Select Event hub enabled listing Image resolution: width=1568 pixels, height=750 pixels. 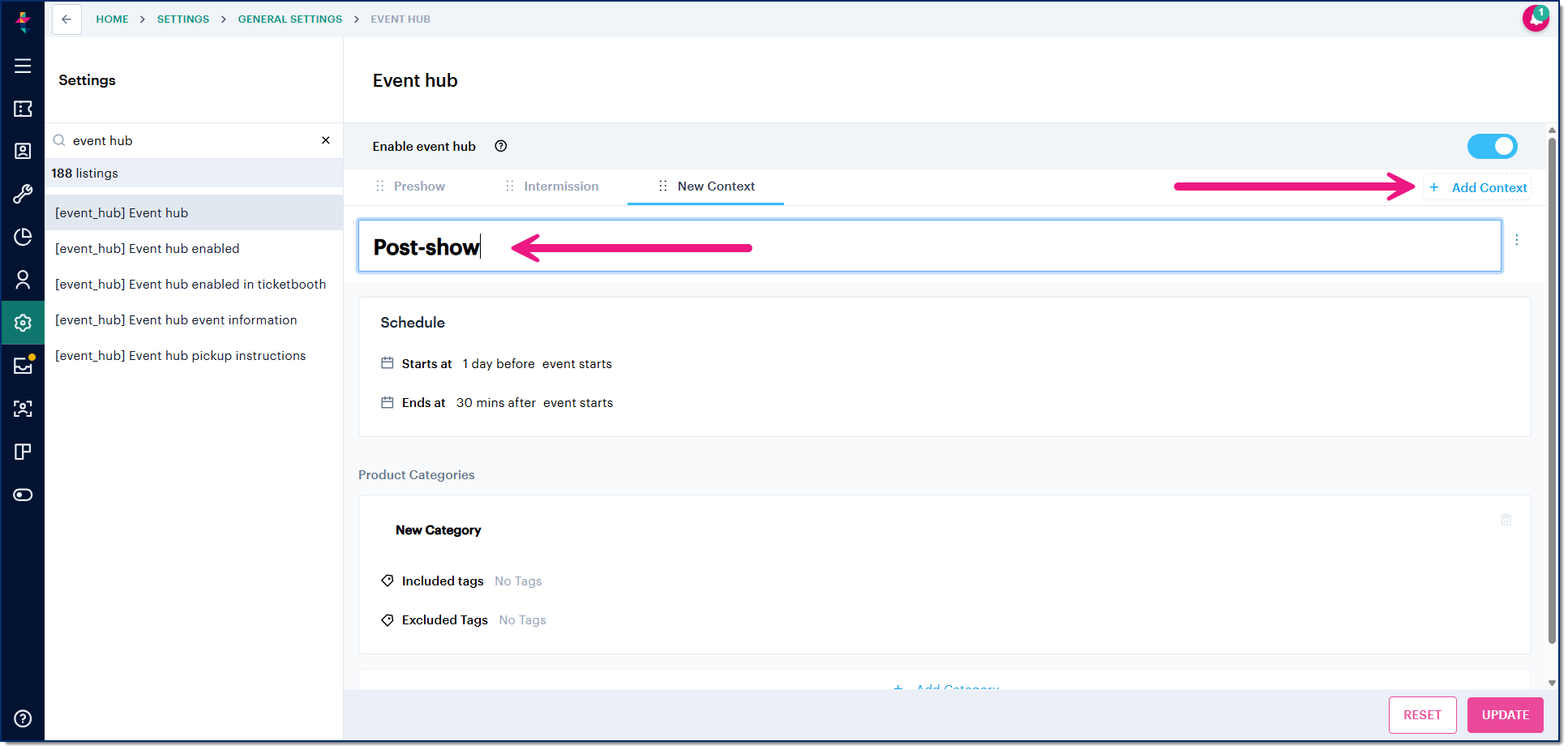tap(194, 248)
